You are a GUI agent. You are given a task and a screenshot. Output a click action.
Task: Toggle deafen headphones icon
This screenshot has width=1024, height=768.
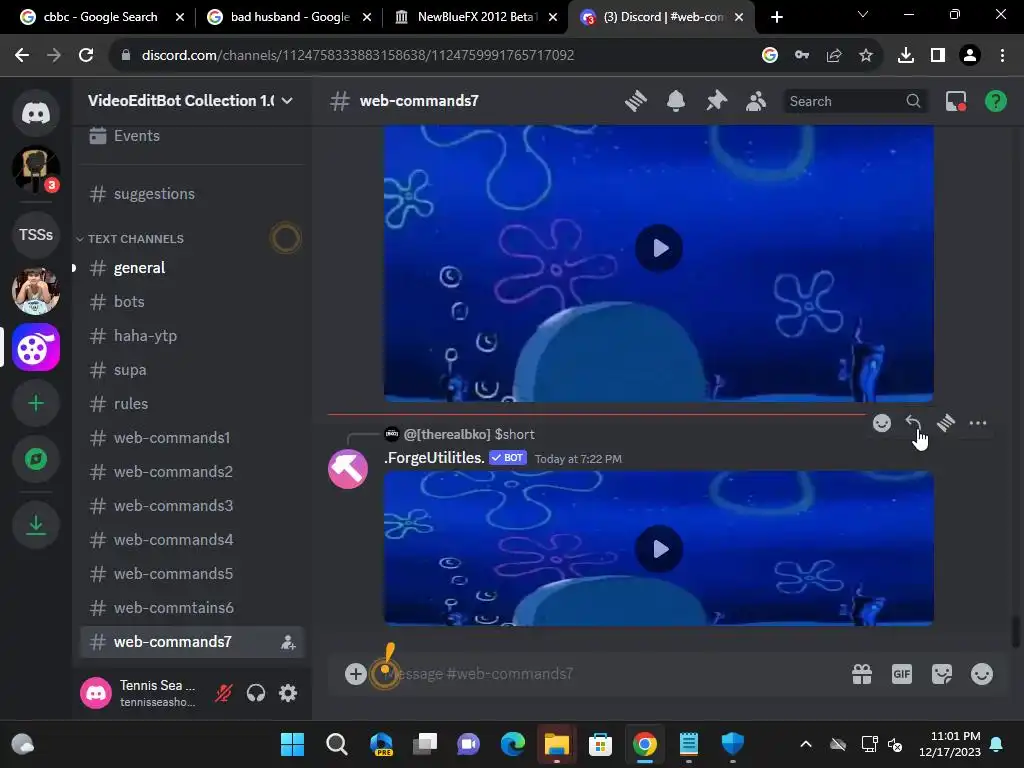tap(256, 693)
